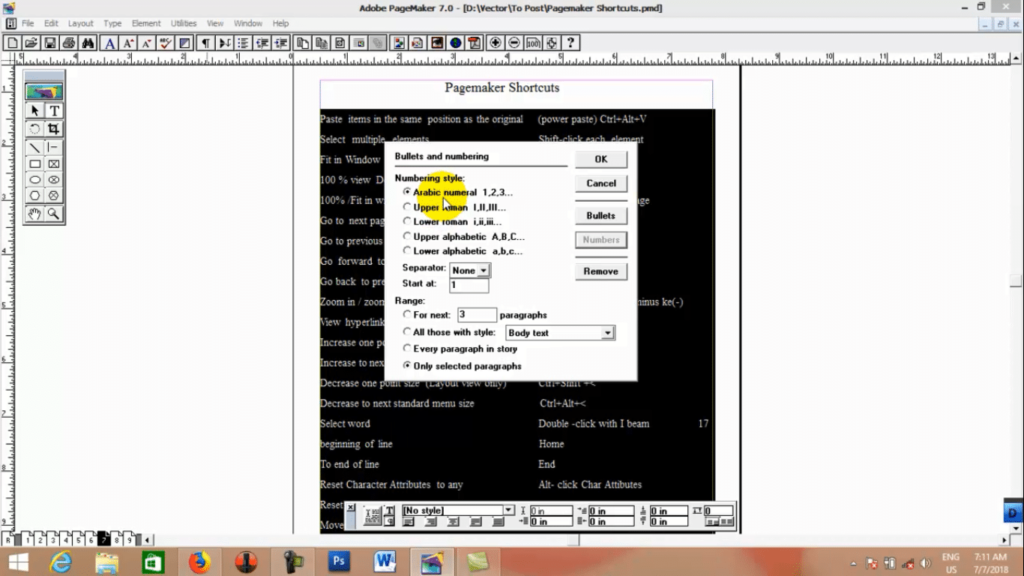This screenshot has height=576, width=1024.
Task: Open the File menu
Action: (x=28, y=24)
